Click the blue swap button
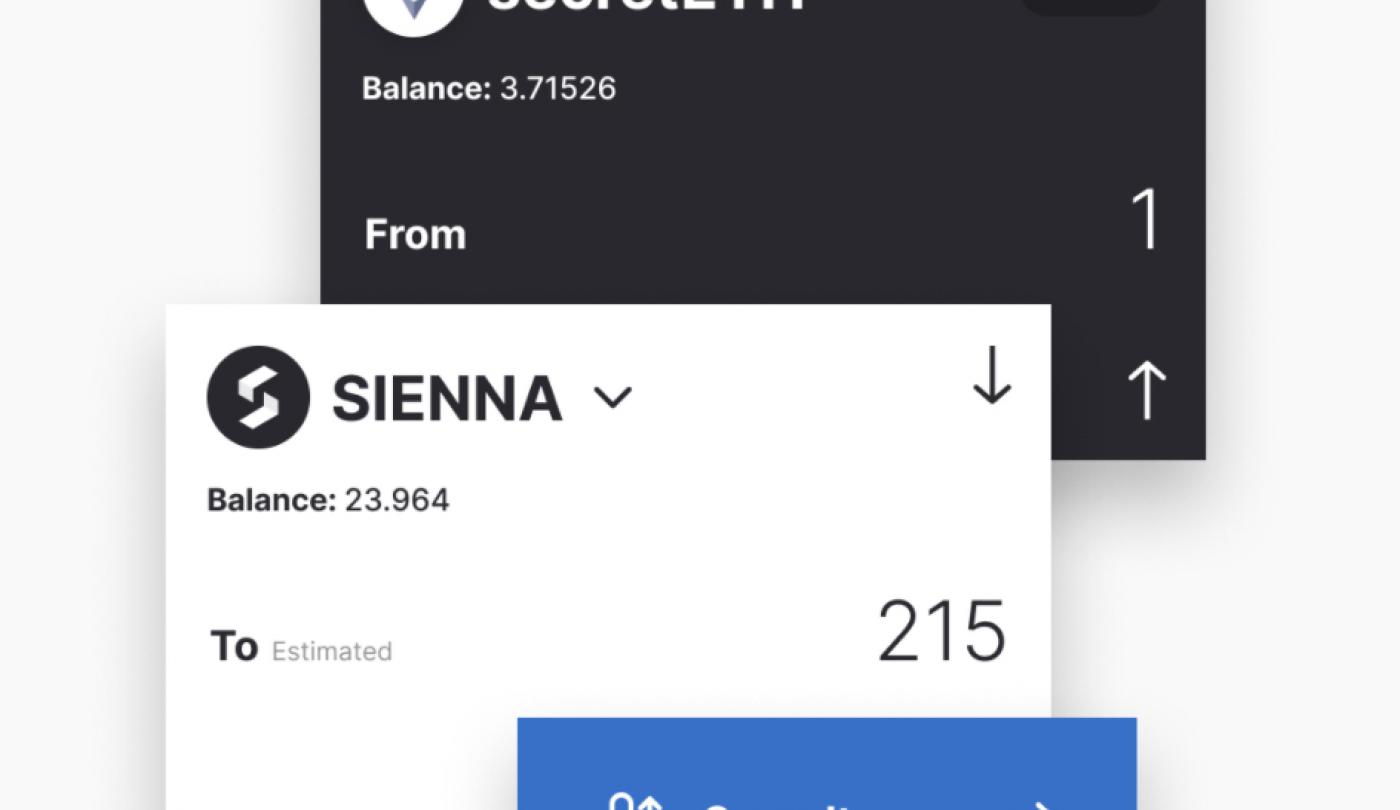Image resolution: width=1400 pixels, height=810 pixels. point(827,764)
